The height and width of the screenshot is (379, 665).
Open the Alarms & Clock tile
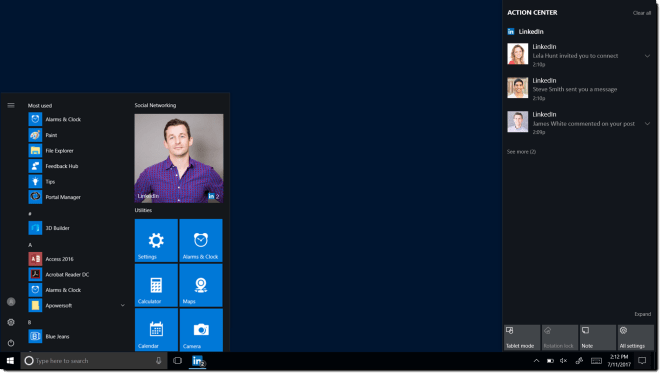(202, 241)
